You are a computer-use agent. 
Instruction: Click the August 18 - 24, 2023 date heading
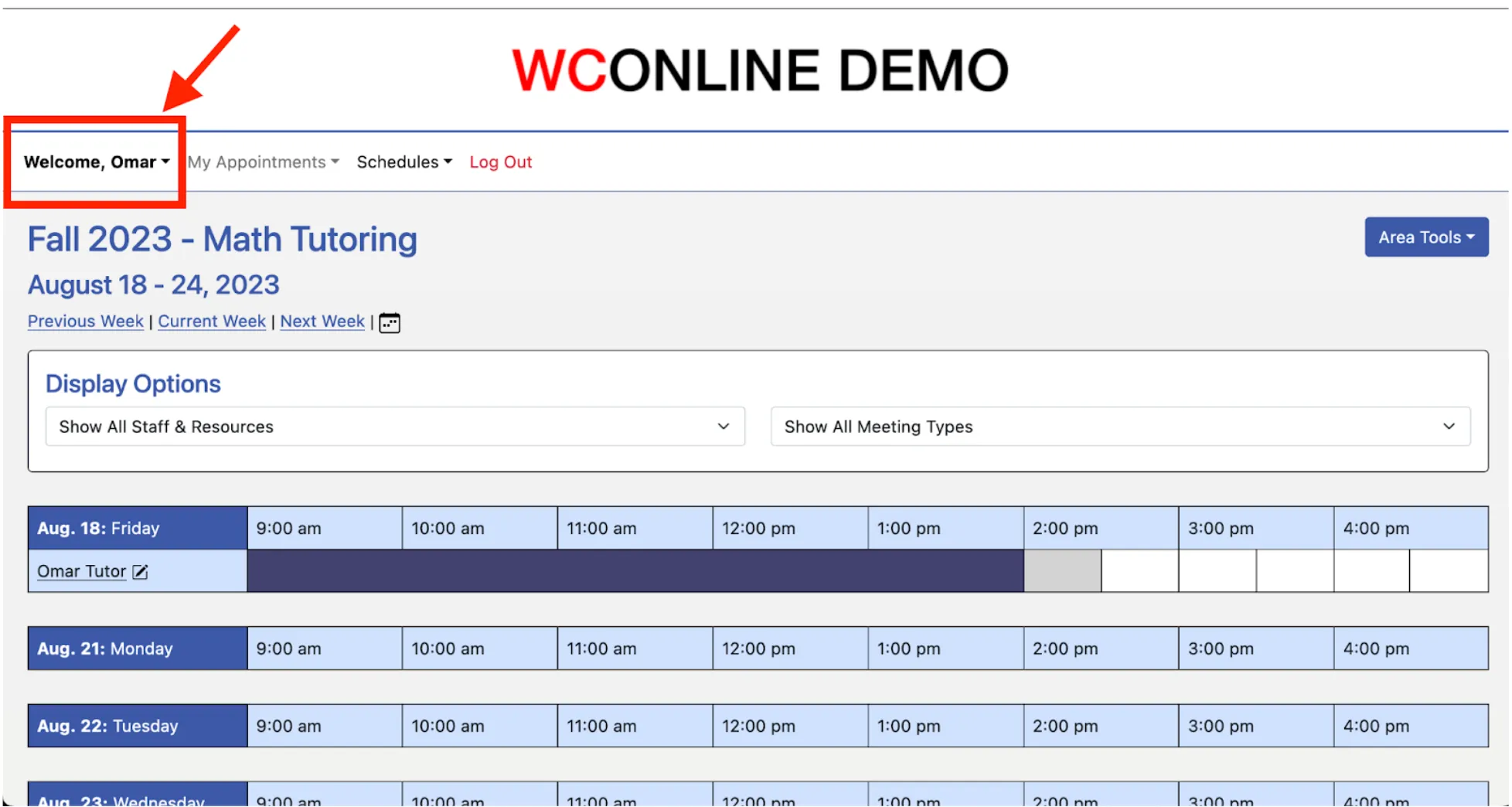[x=154, y=285]
